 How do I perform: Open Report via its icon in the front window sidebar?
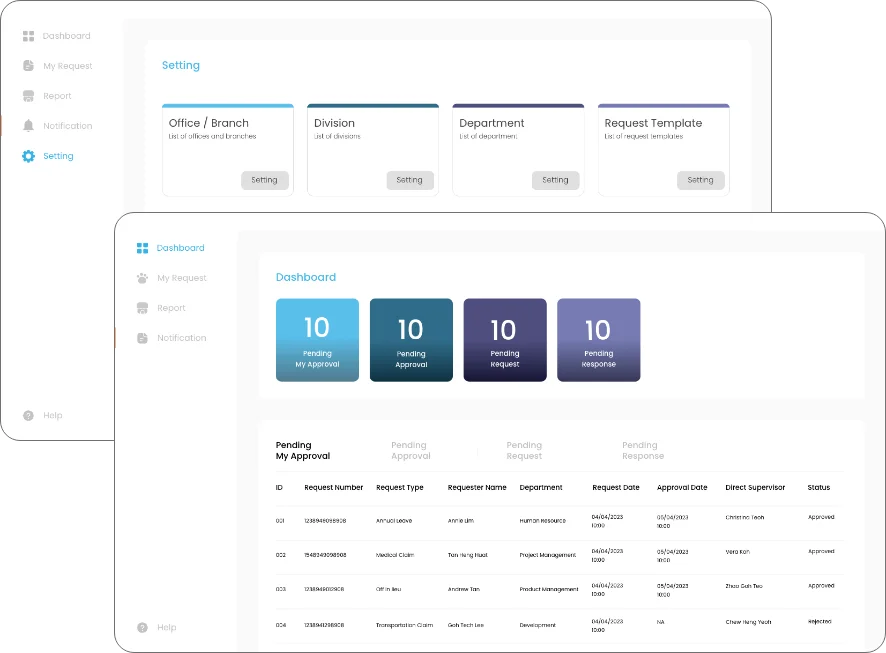pos(142,308)
